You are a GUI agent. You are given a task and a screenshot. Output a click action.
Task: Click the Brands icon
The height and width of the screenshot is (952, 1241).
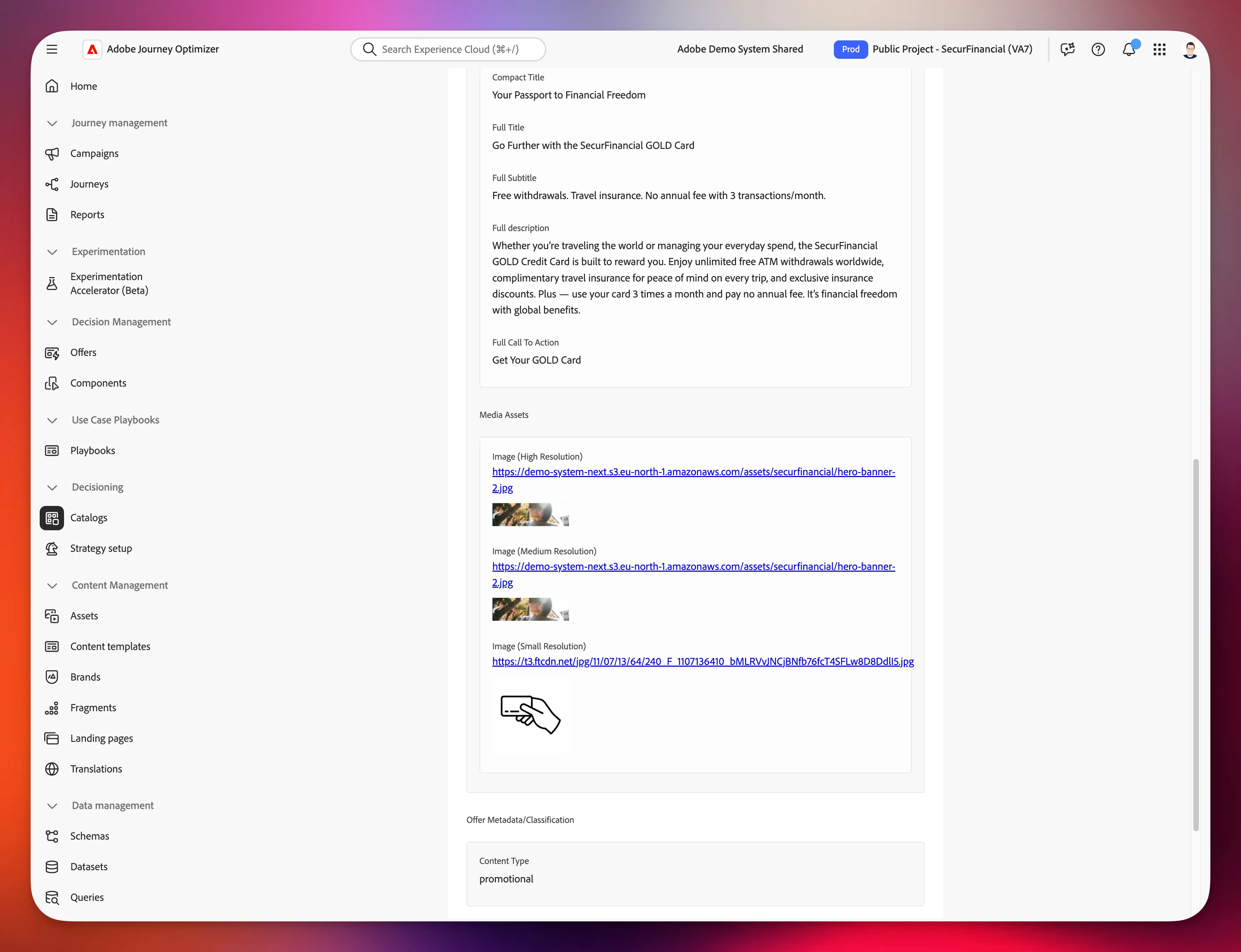point(52,677)
